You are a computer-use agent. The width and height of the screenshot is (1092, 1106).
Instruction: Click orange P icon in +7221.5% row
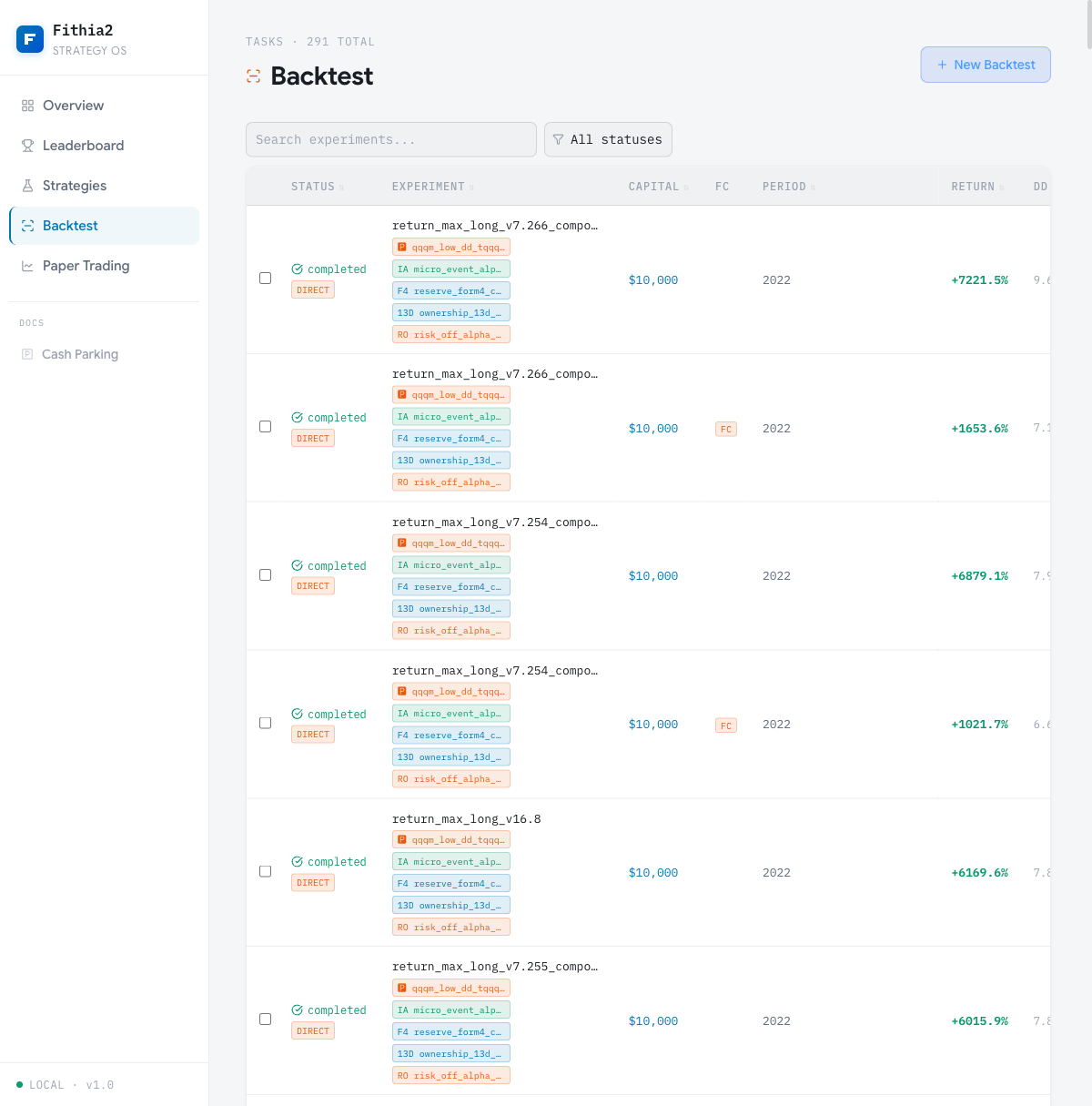tap(402, 247)
